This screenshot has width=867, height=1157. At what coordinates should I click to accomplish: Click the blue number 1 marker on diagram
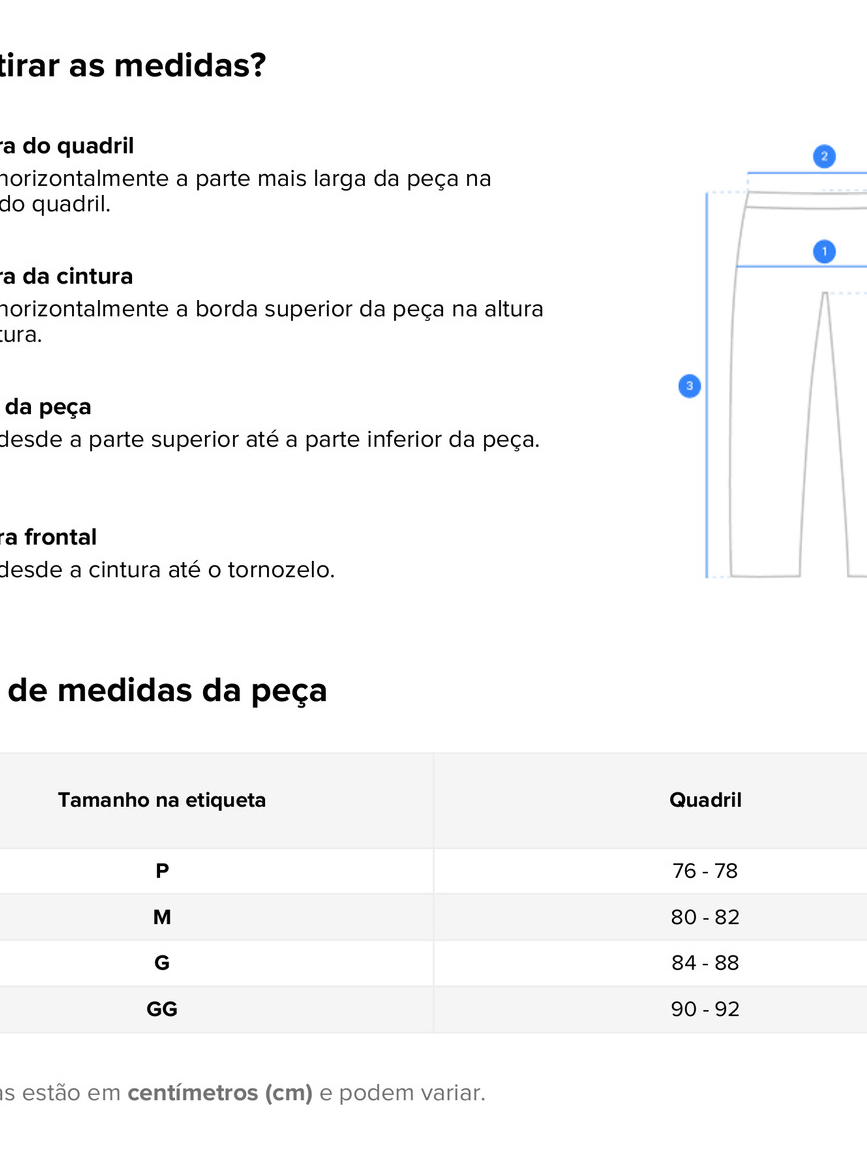pos(824,251)
